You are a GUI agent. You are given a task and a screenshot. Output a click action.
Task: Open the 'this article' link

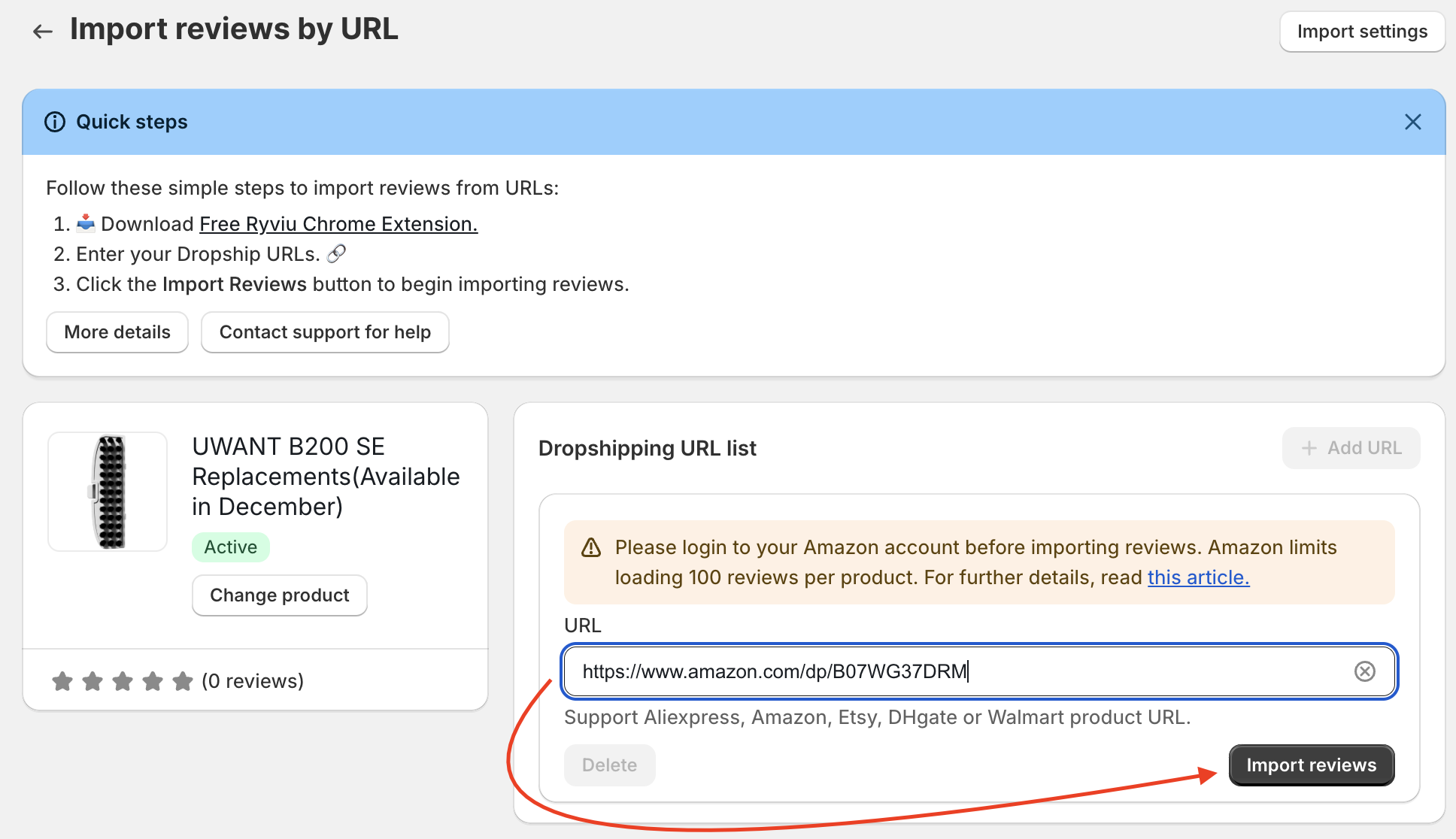coord(1198,577)
